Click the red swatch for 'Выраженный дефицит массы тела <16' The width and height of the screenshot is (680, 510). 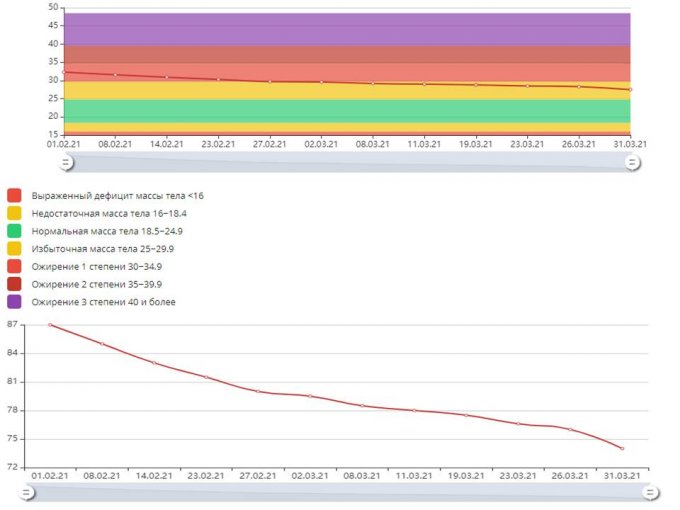tap(14, 194)
